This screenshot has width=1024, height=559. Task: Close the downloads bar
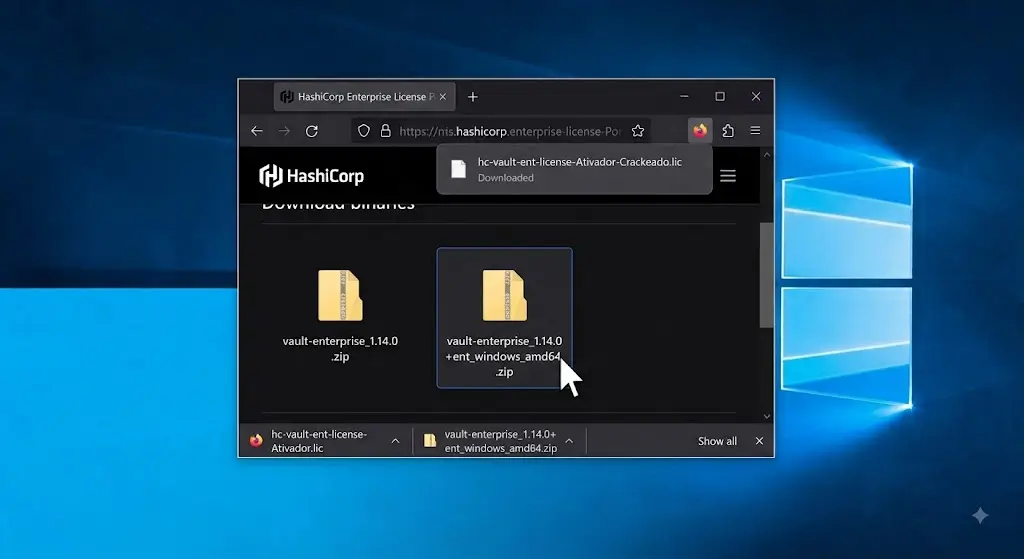[759, 441]
